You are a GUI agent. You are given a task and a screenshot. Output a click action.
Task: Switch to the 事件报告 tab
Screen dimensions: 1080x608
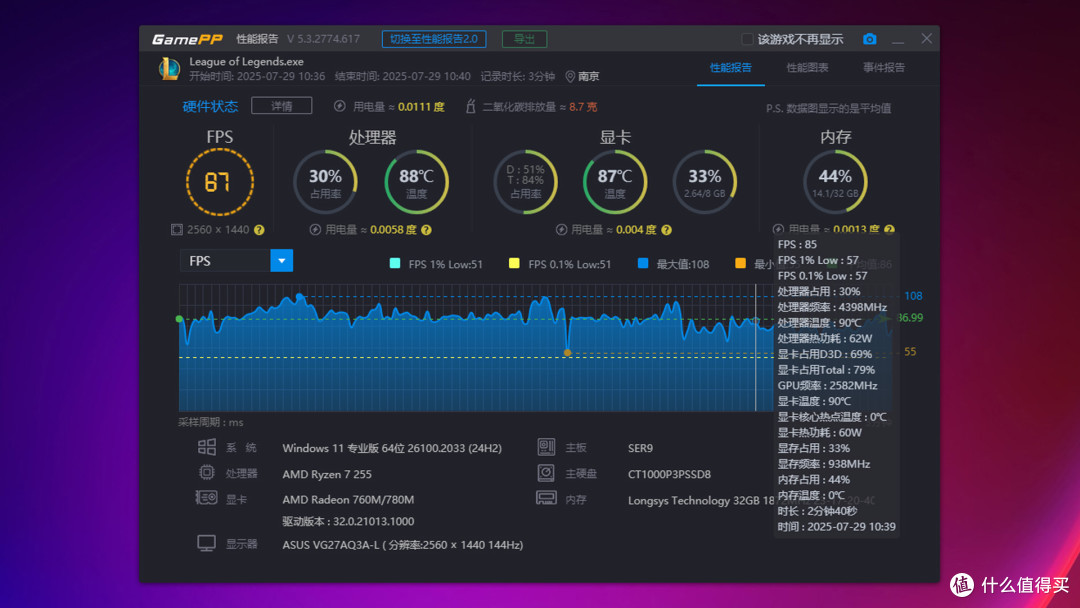click(x=884, y=67)
